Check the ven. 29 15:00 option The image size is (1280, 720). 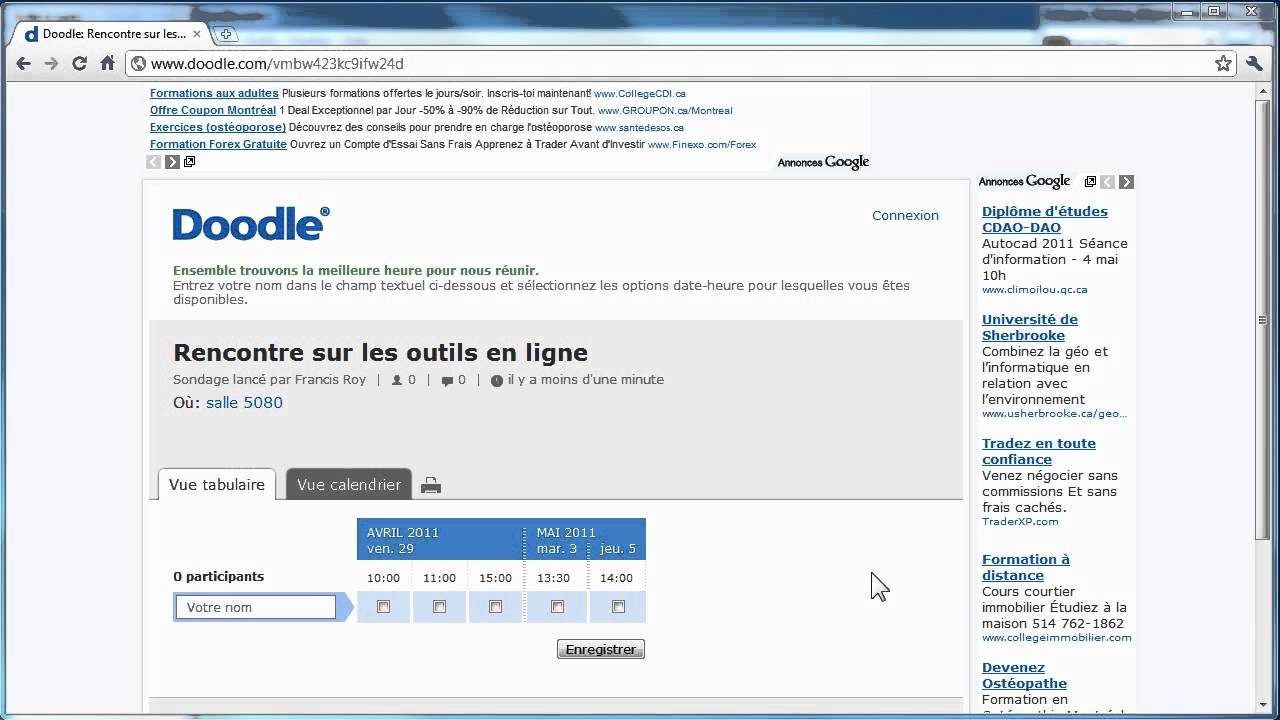495,607
